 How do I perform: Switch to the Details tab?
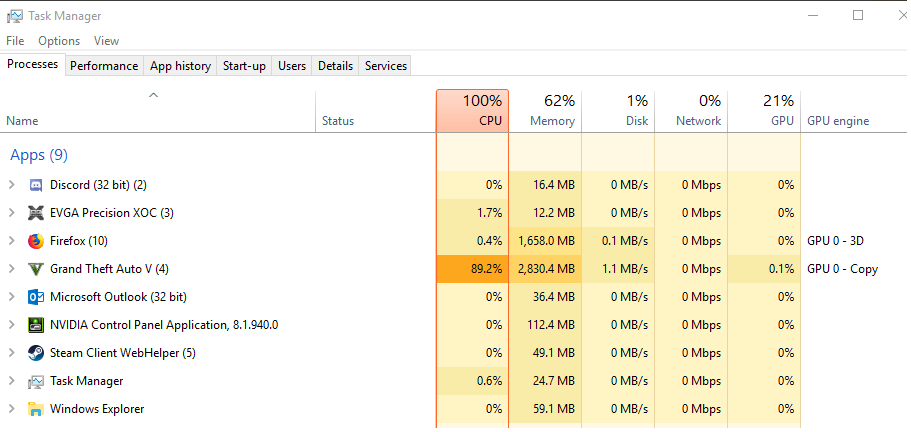pyautogui.click(x=335, y=66)
